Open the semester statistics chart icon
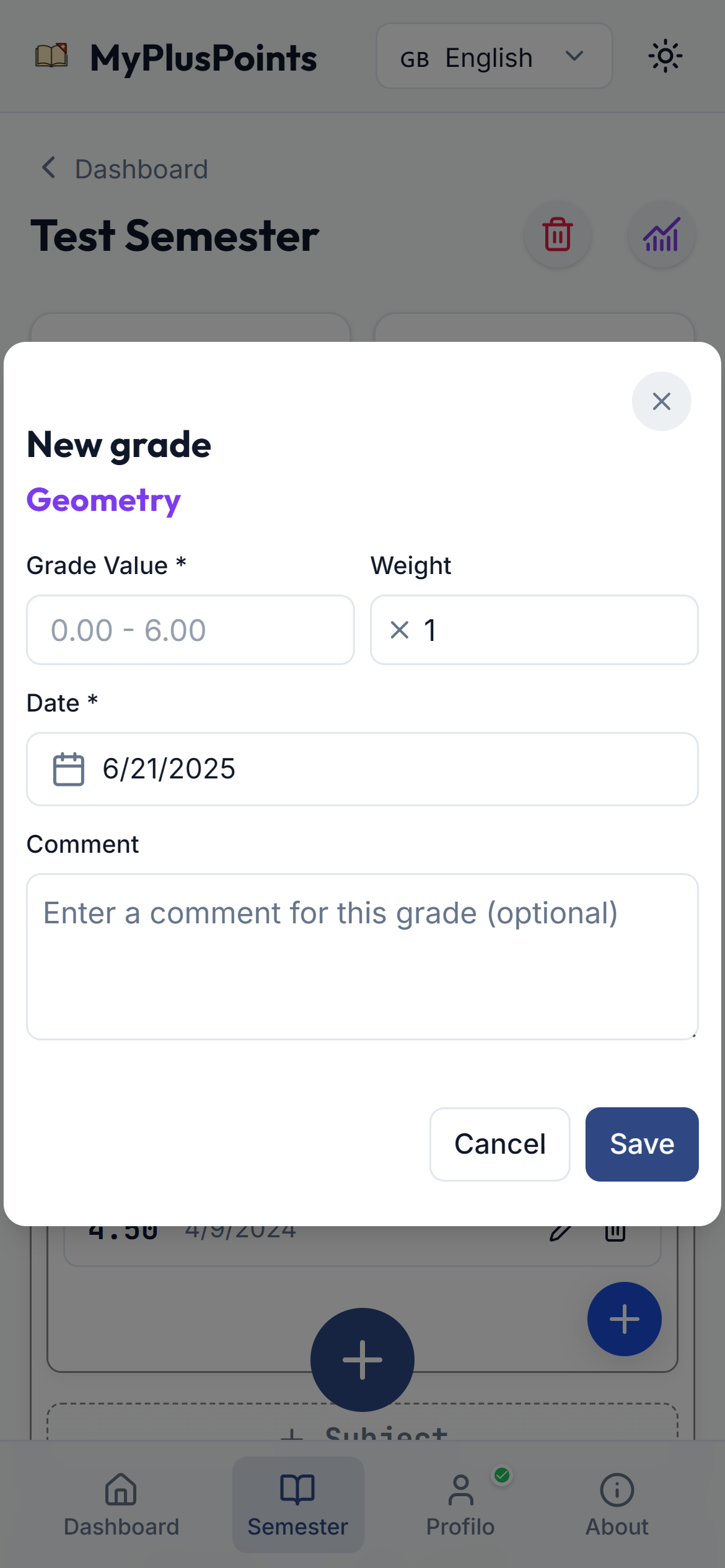The width and height of the screenshot is (725, 1568). pyautogui.click(x=661, y=235)
